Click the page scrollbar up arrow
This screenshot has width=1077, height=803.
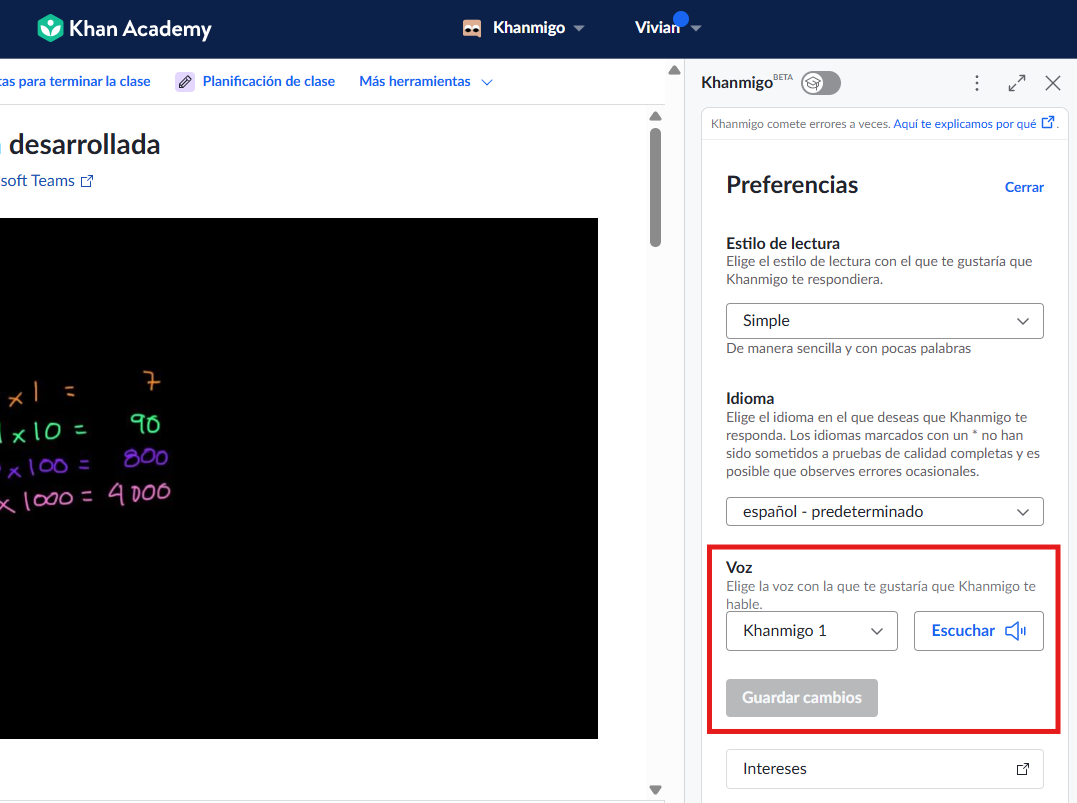[x=674, y=70]
